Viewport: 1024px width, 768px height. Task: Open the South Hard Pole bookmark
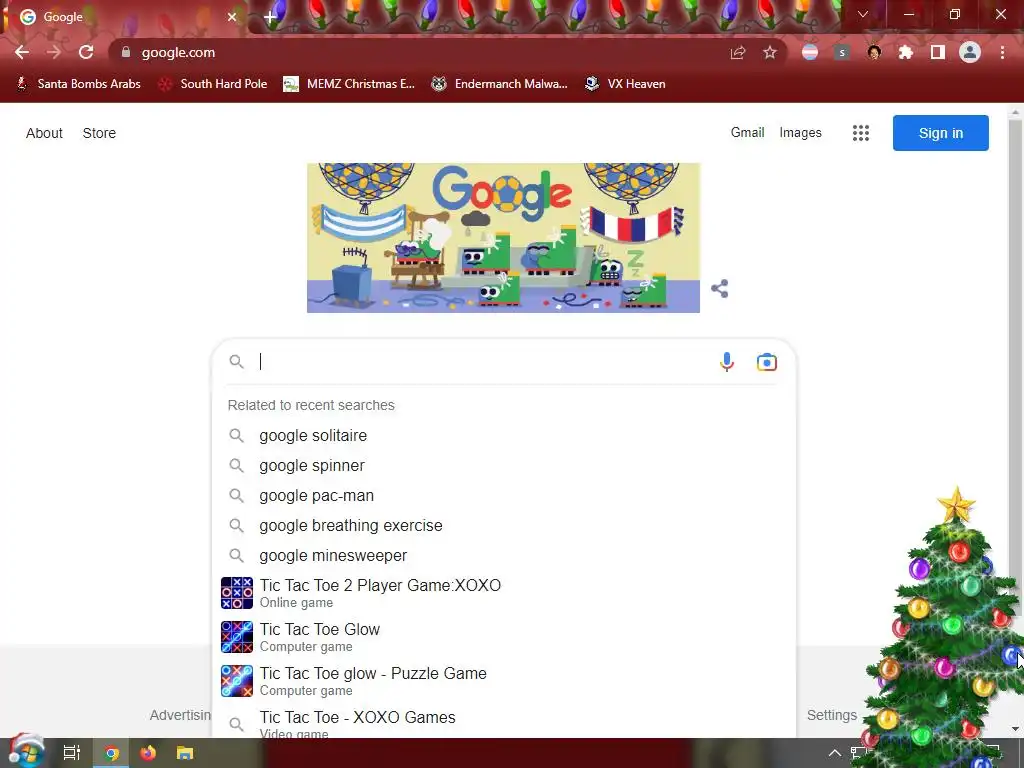(214, 84)
